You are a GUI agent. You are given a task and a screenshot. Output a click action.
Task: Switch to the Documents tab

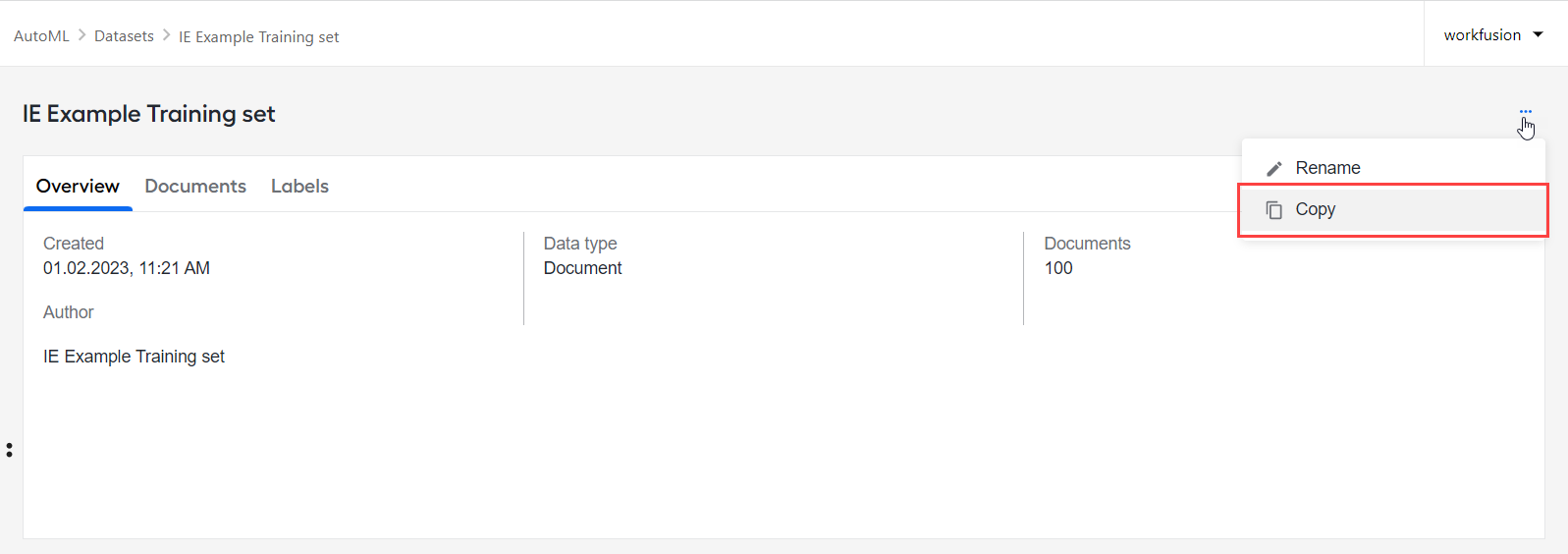[x=195, y=186]
